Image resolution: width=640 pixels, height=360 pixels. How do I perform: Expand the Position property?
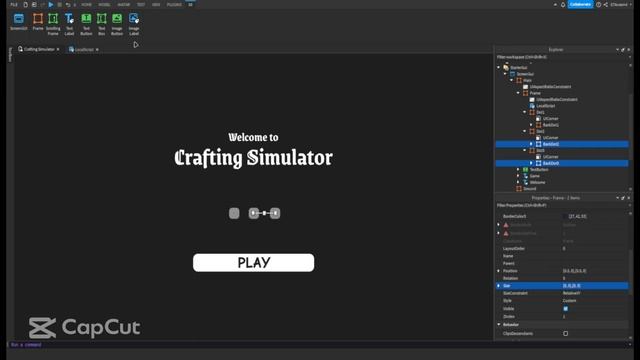tap(499, 271)
